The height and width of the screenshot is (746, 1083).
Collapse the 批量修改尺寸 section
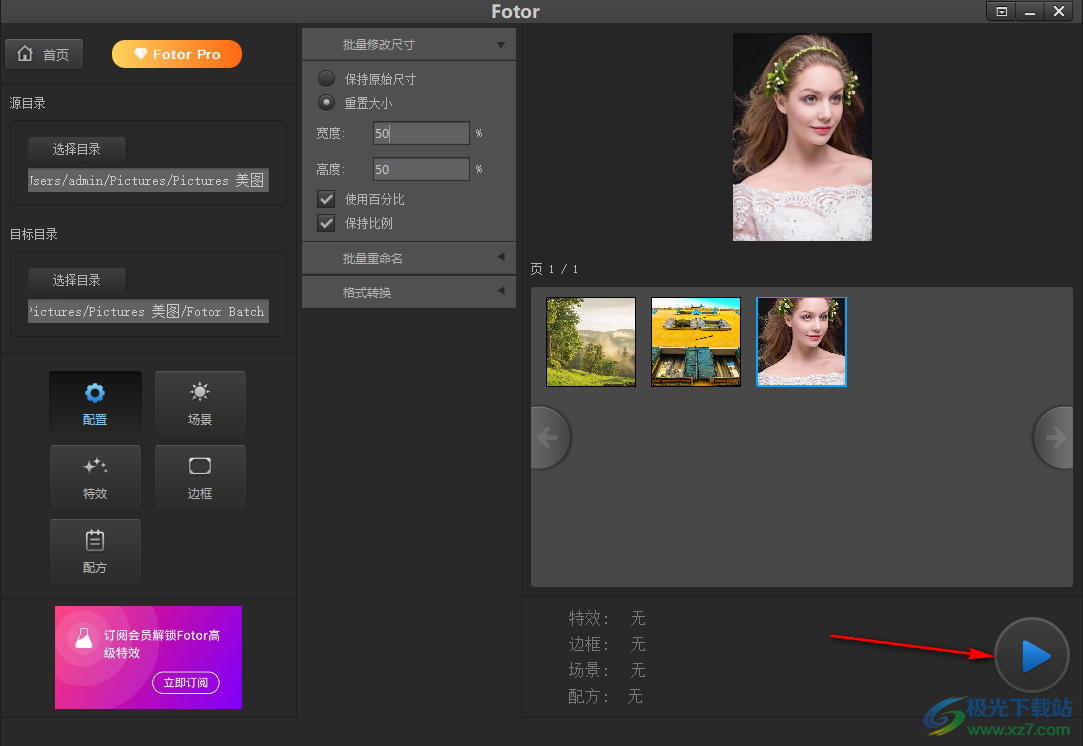[x=409, y=44]
